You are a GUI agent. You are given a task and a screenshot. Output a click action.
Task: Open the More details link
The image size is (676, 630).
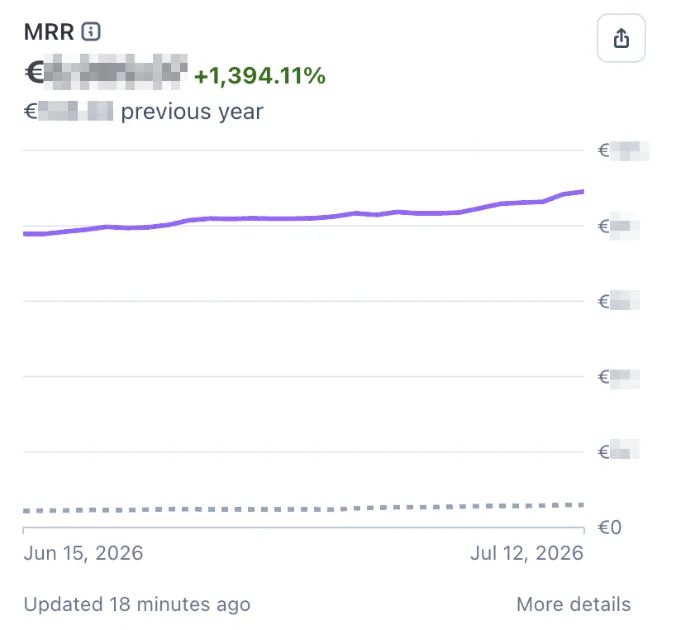[573, 604]
